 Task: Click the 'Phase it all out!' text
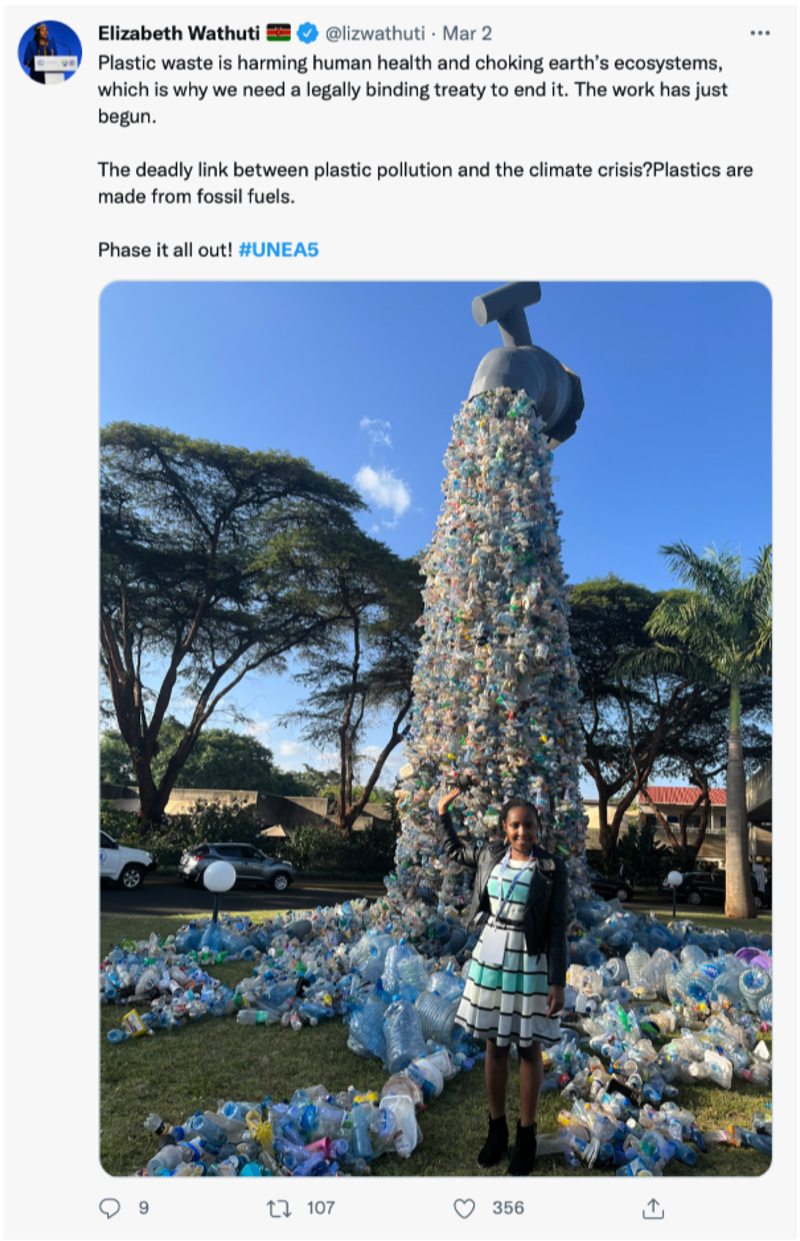tap(165, 250)
